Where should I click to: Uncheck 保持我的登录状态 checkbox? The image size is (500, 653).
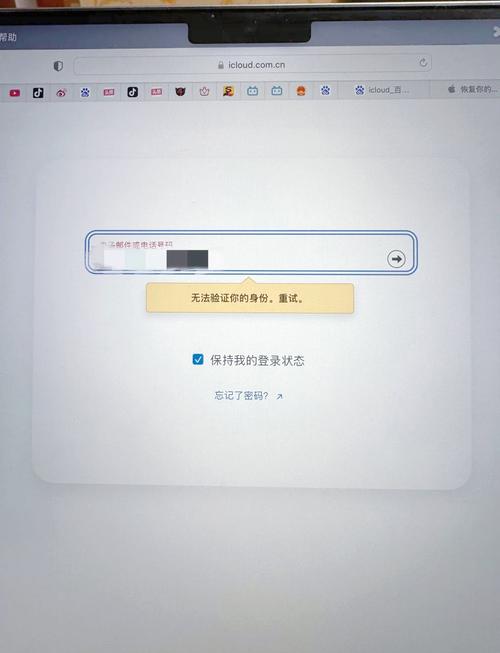click(x=198, y=359)
